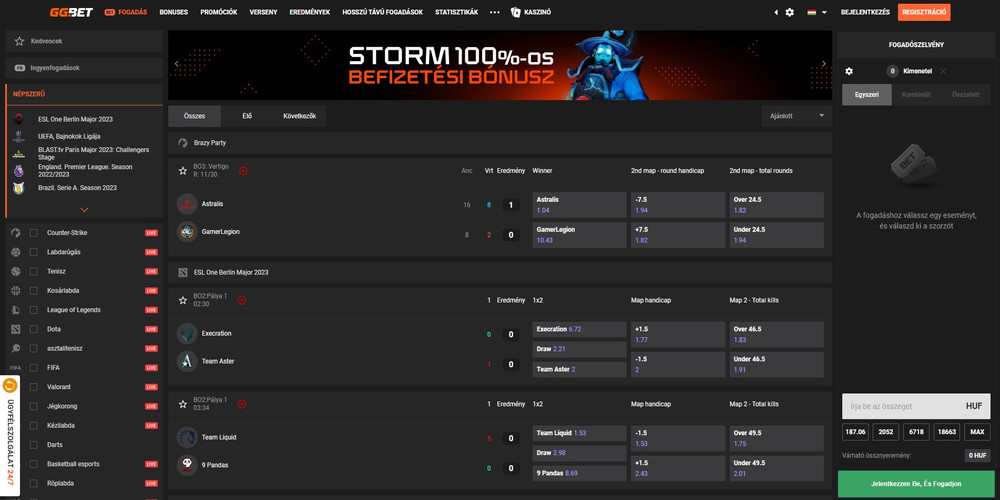Tick the Counter-Strike checkbox

[x=34, y=233]
